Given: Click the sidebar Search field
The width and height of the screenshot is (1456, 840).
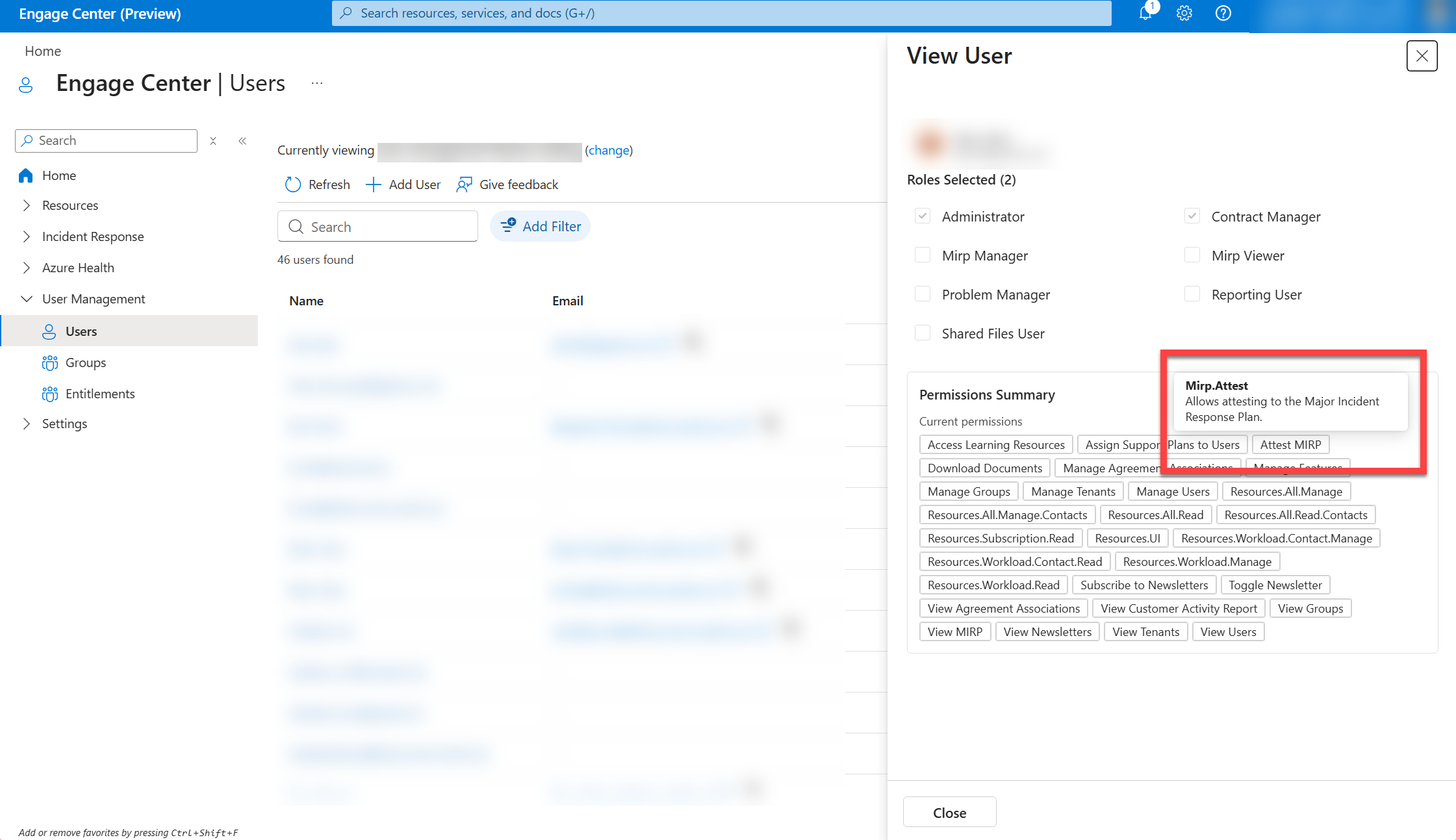Looking at the screenshot, I should [x=106, y=141].
